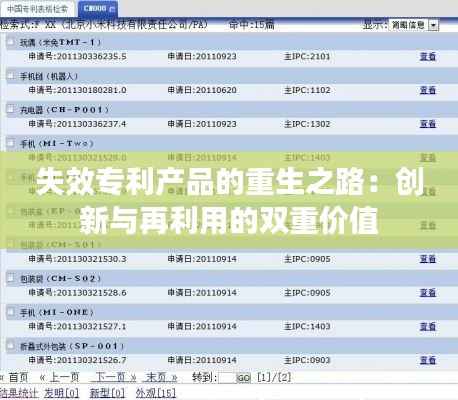
Task: Tick the checkbox for 折叠式外包装（SP-001）
Action: [11, 346]
